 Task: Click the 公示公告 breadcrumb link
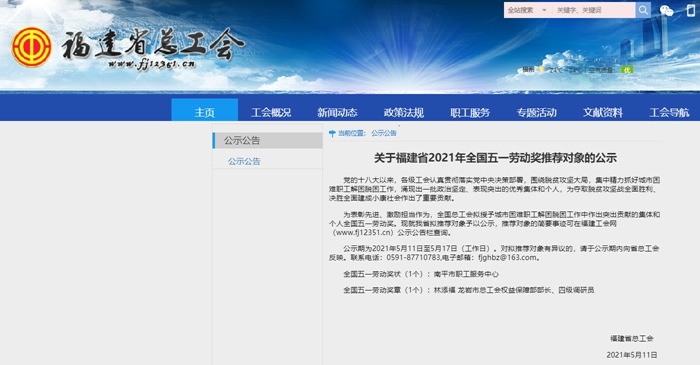tap(383, 133)
